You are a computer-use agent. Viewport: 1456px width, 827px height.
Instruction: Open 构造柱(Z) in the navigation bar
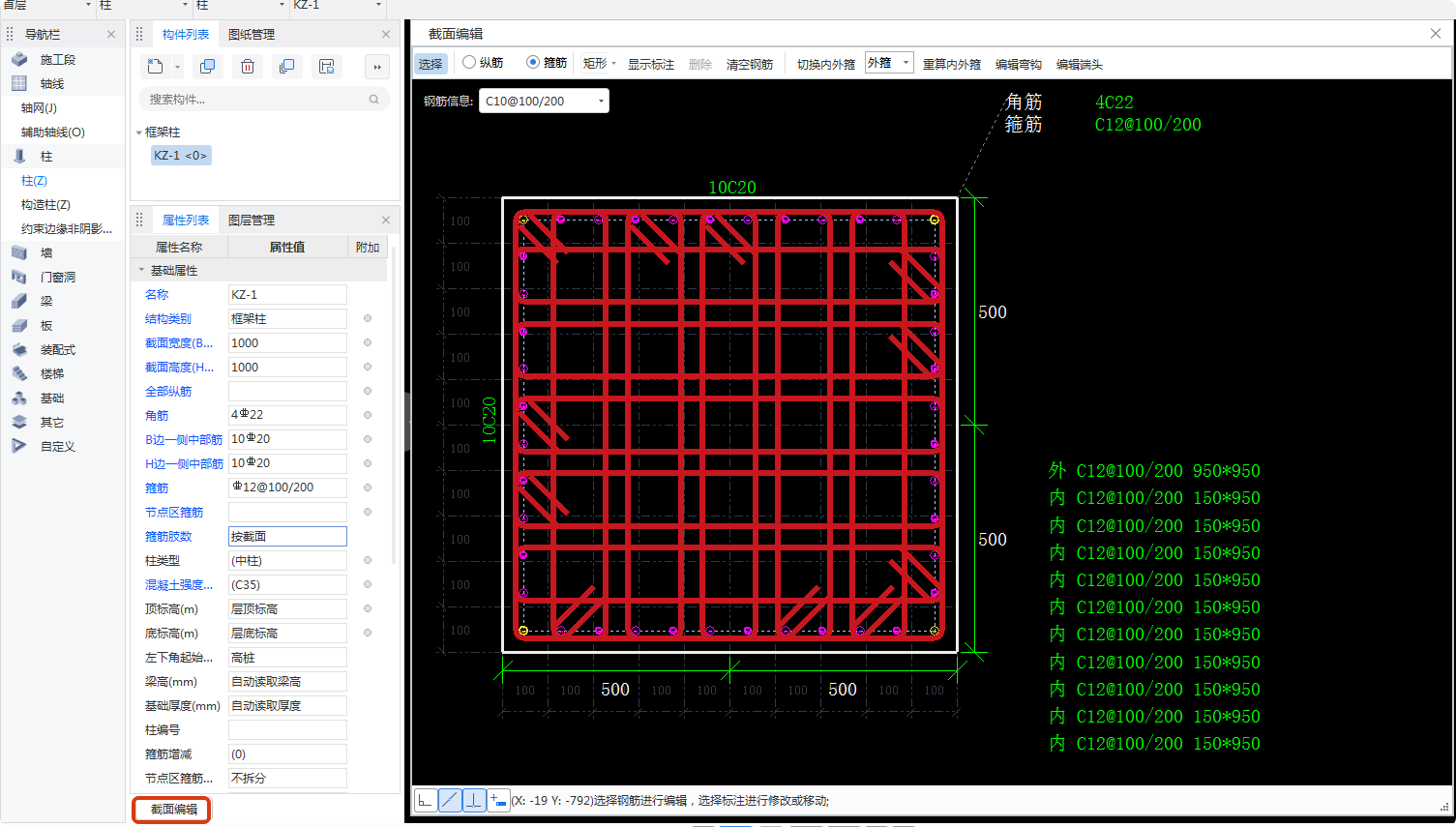(x=45, y=204)
